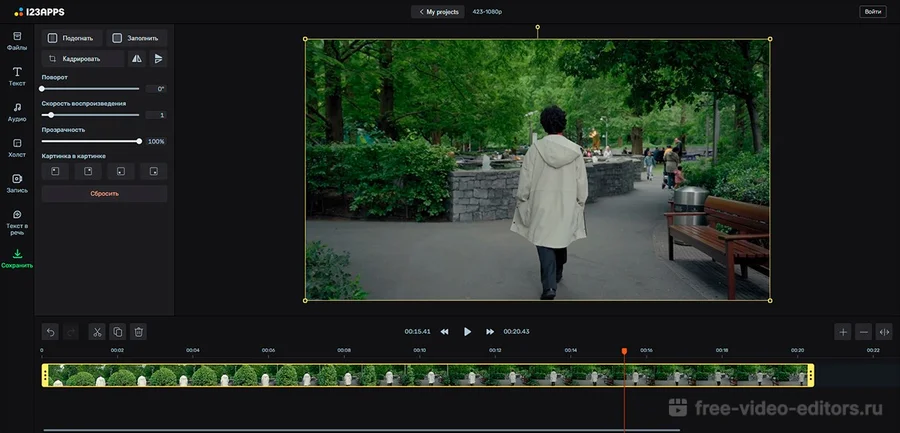
Task: Click the Кадрировать crop button
Action: 83,59
